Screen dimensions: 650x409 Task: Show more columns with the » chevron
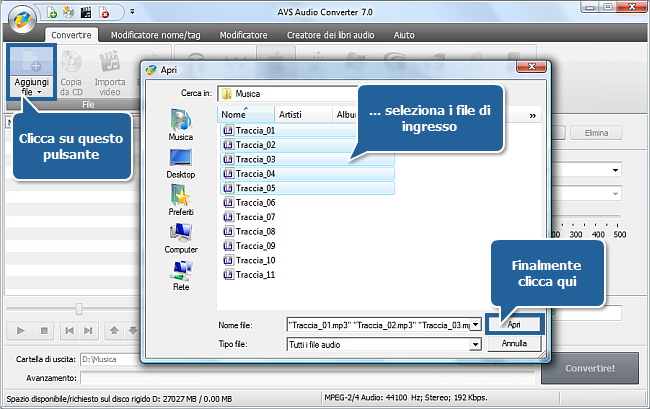(x=533, y=116)
